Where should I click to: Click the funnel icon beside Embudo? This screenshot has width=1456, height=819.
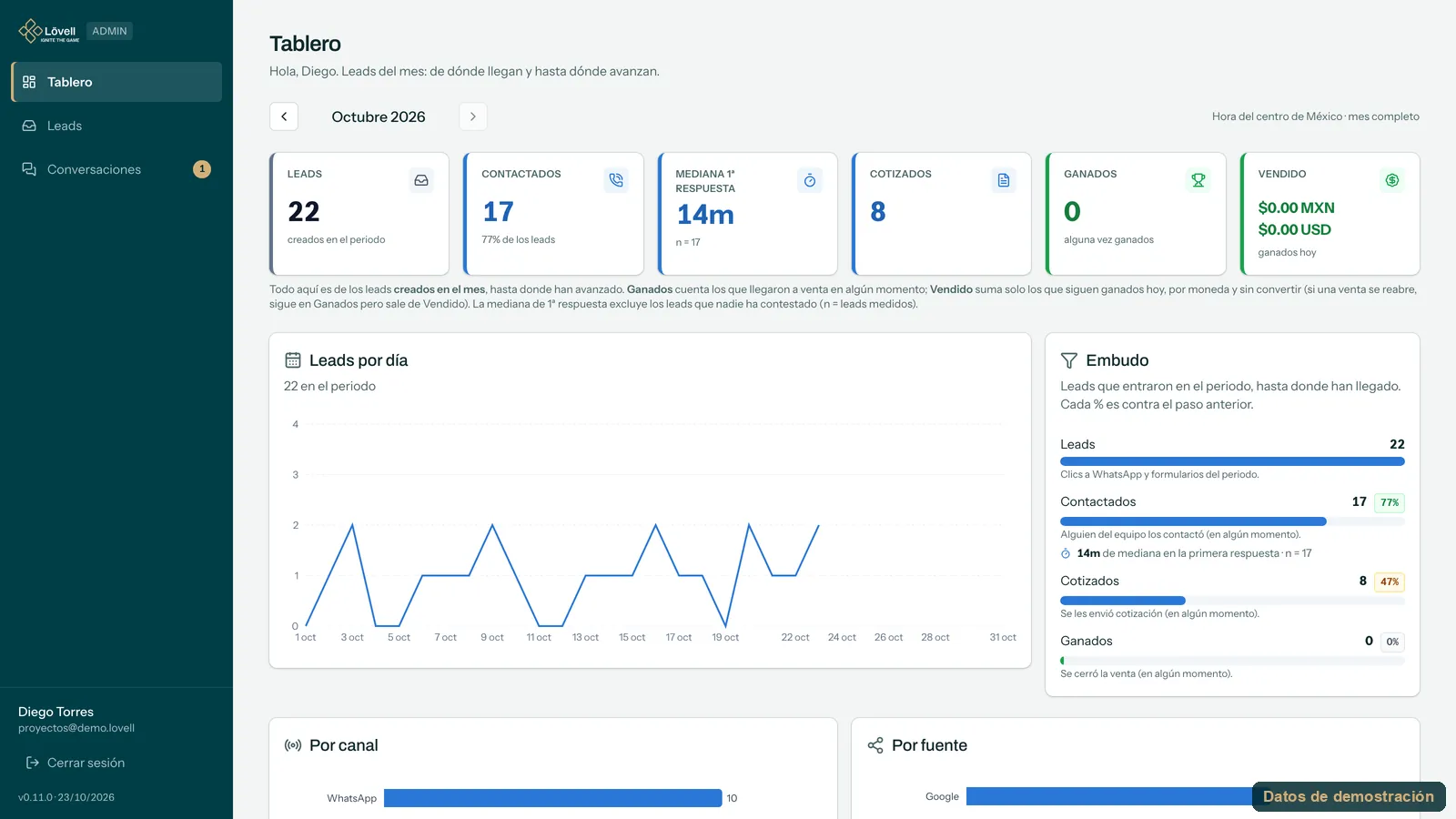coord(1069,360)
